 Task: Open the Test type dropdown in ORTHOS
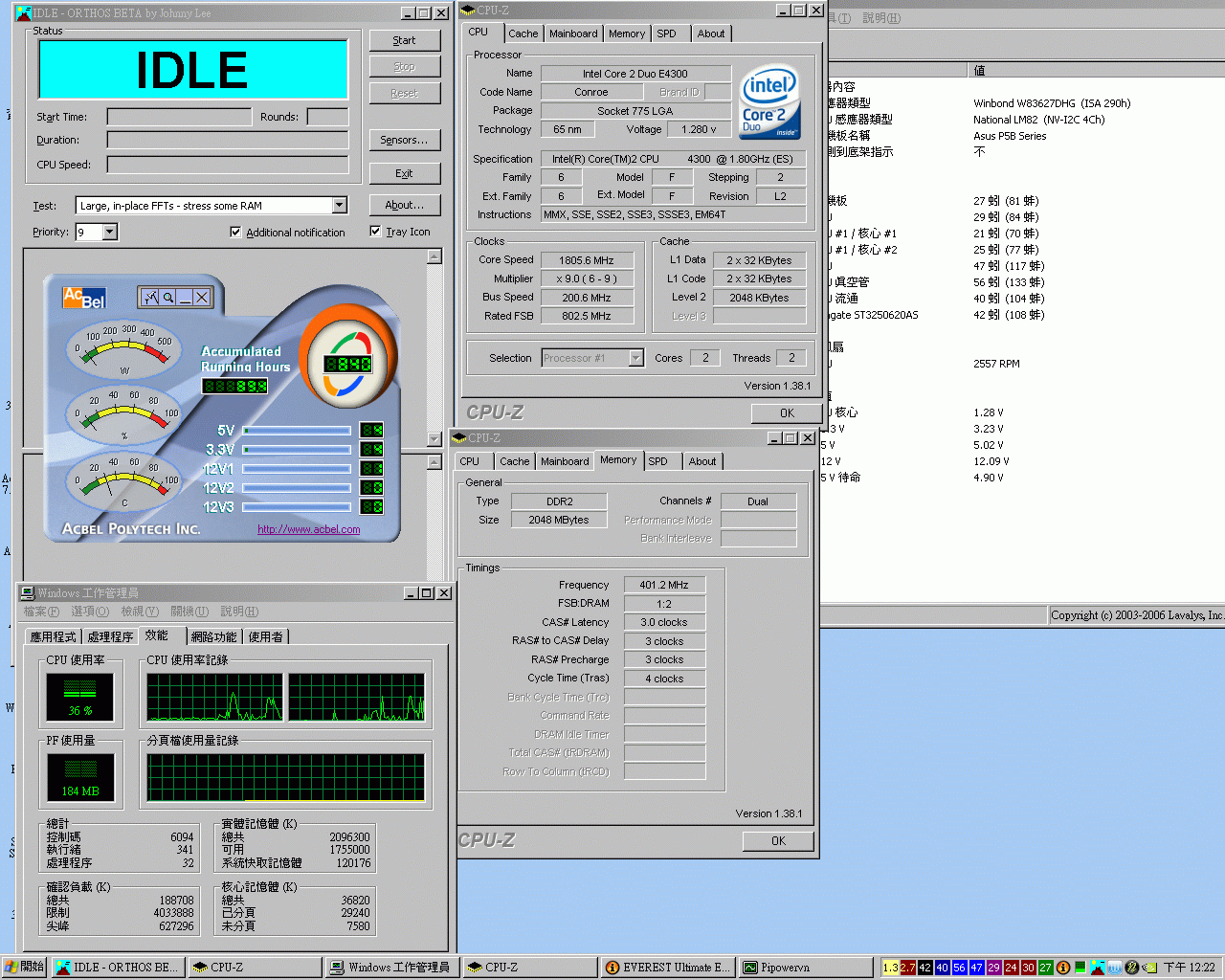point(340,205)
